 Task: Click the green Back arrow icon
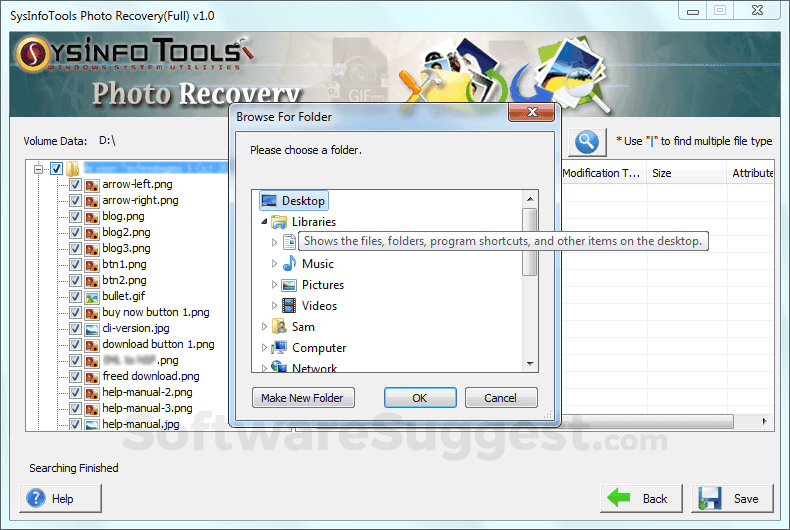coord(619,498)
